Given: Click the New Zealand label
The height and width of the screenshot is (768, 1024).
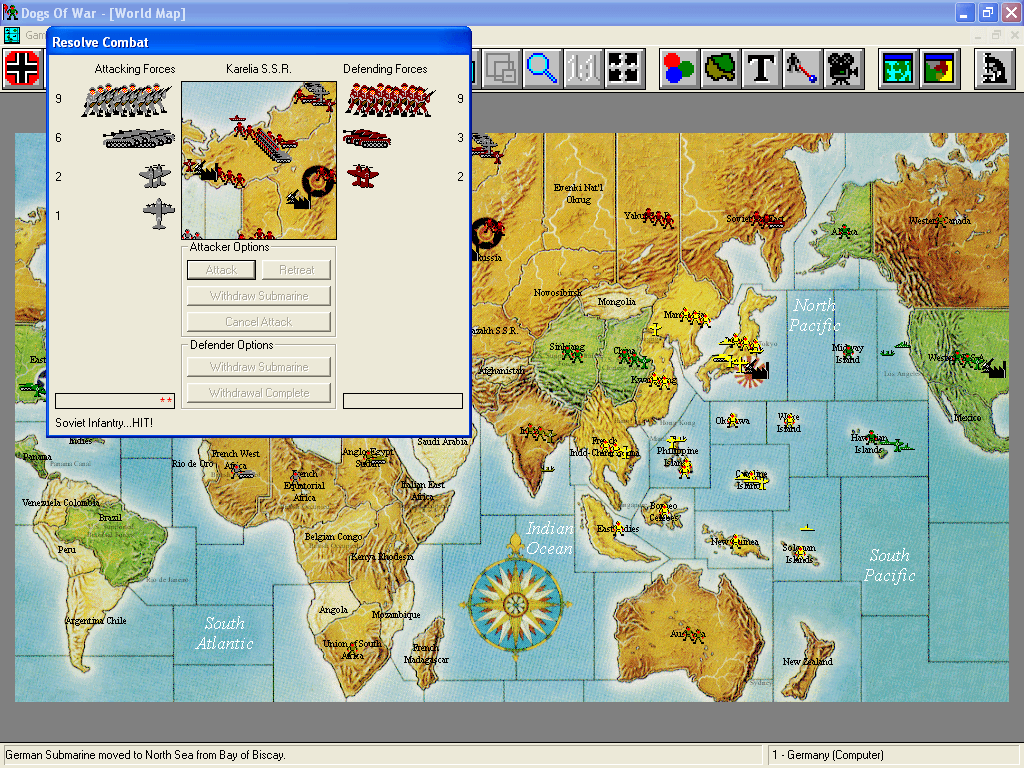Looking at the screenshot, I should click(x=807, y=662).
